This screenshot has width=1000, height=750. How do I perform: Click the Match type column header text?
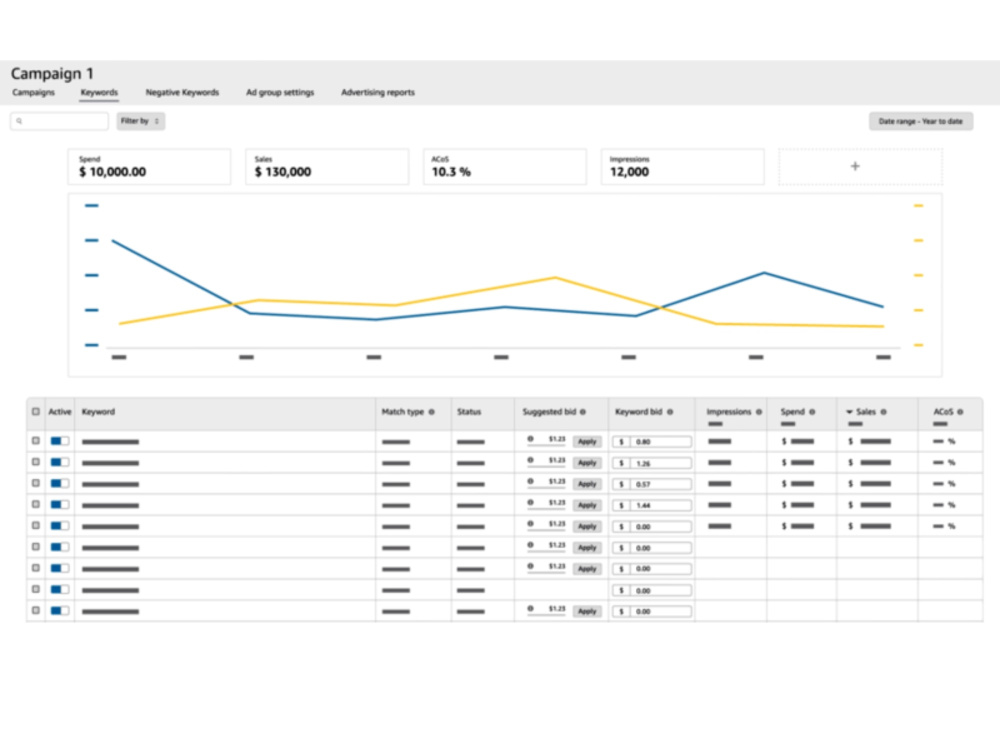[x=402, y=412]
